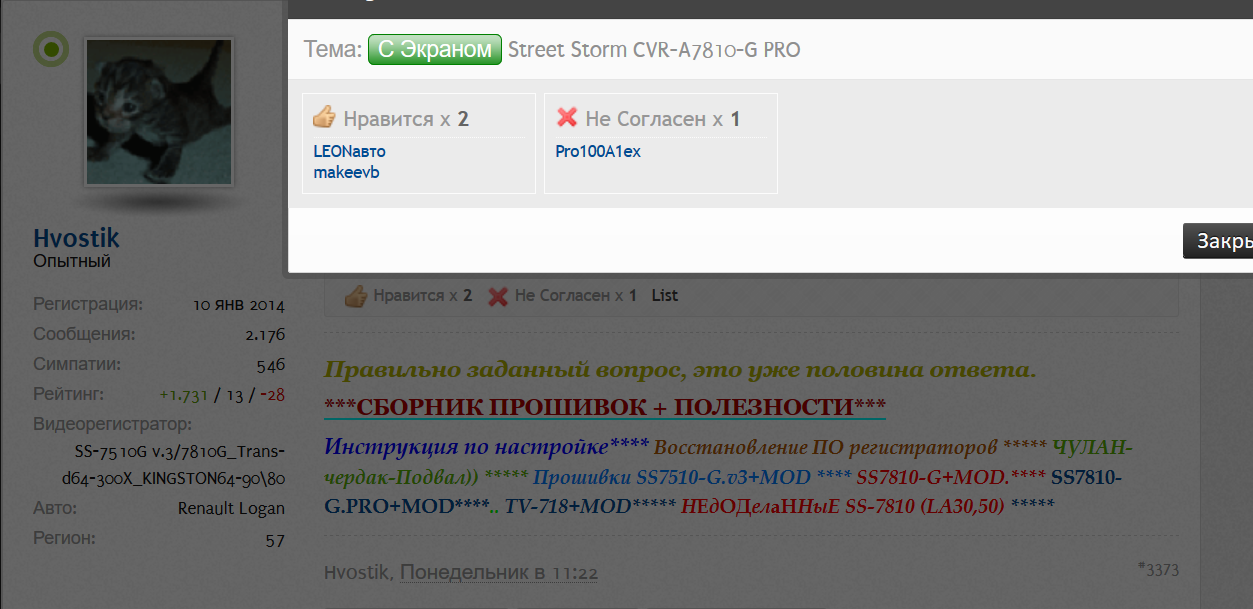Click the green 'С Экраном' prefix label

coord(434,49)
